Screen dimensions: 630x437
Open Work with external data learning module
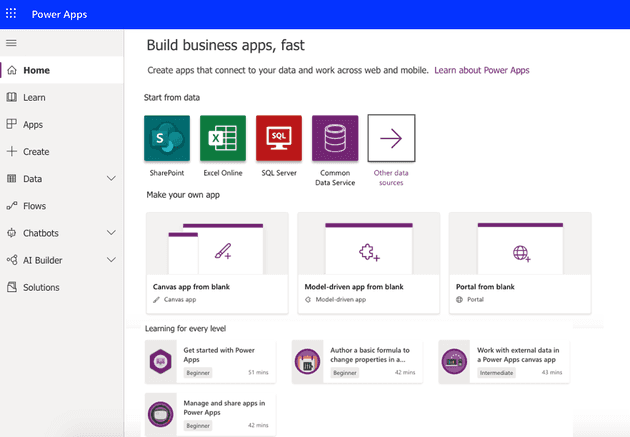504,361
